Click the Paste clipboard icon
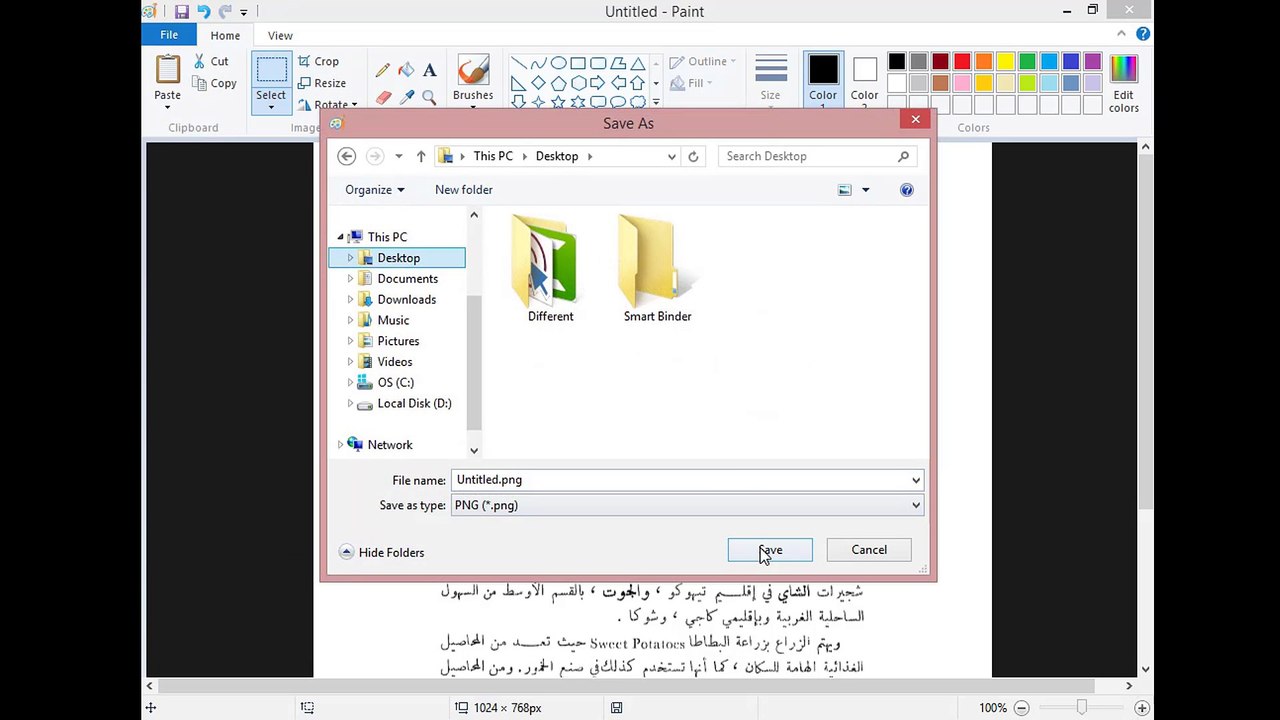 point(167,70)
